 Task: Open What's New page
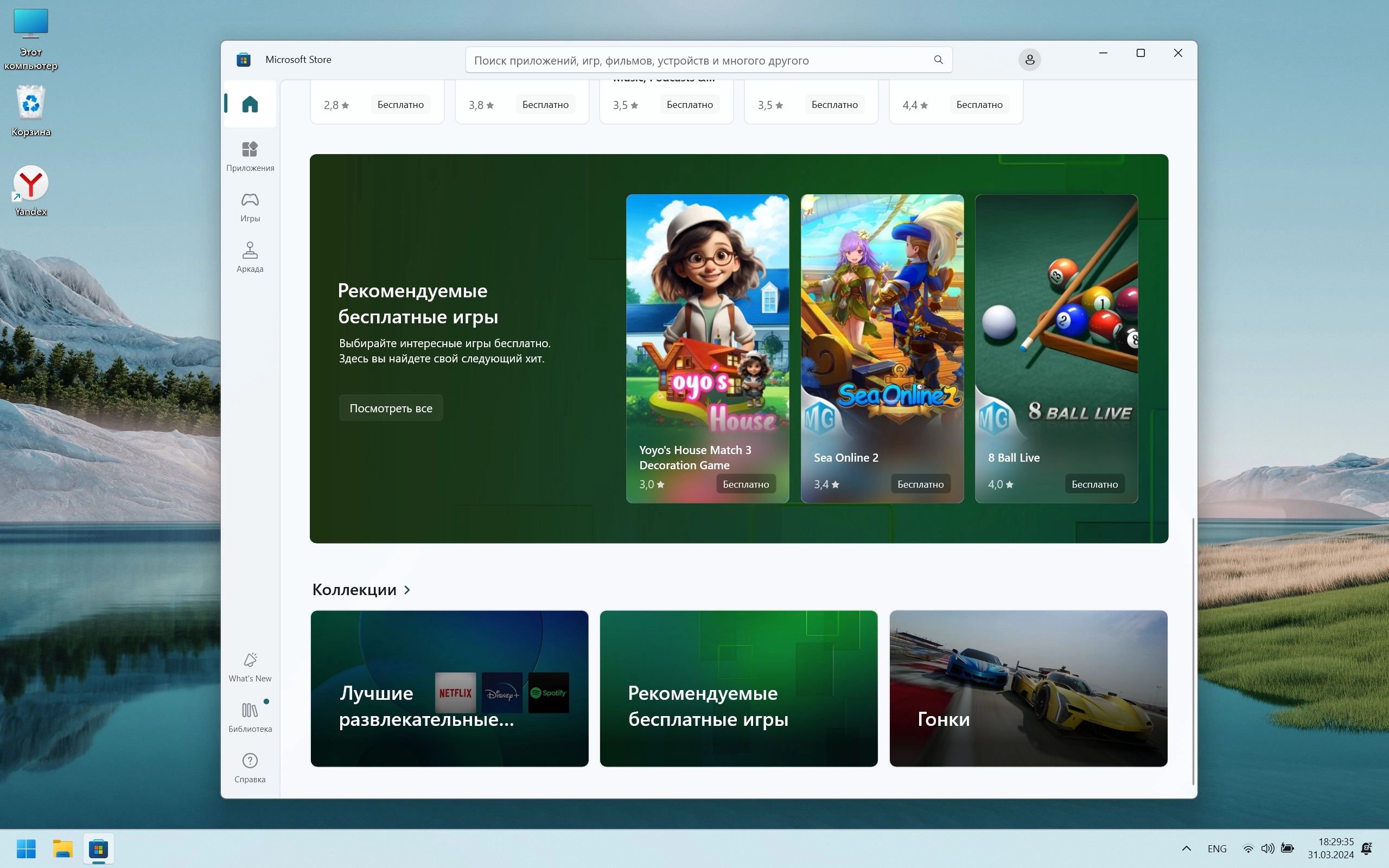(x=250, y=667)
